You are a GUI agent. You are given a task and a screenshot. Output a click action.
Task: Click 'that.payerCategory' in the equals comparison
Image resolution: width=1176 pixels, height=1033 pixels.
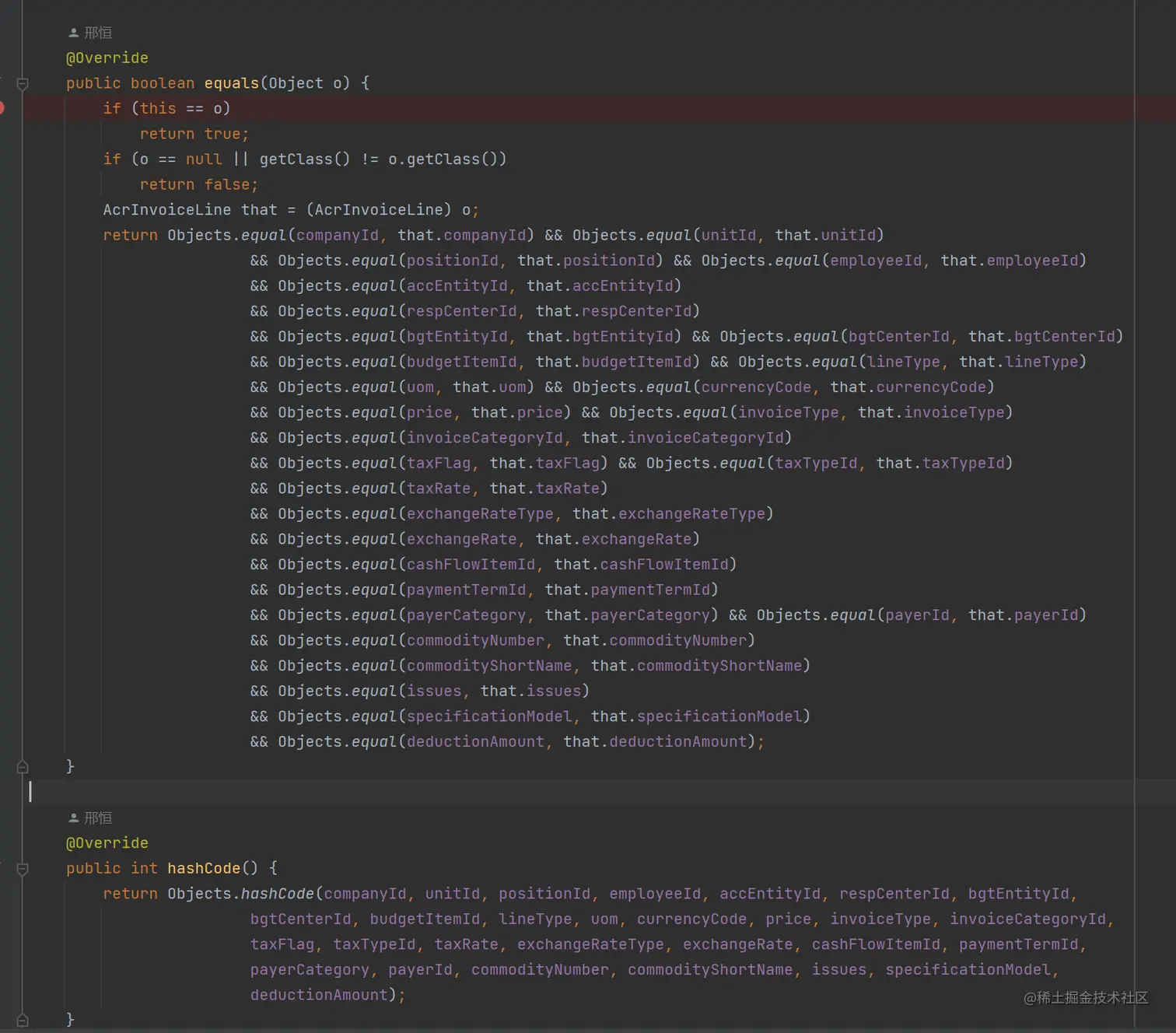[x=628, y=615]
